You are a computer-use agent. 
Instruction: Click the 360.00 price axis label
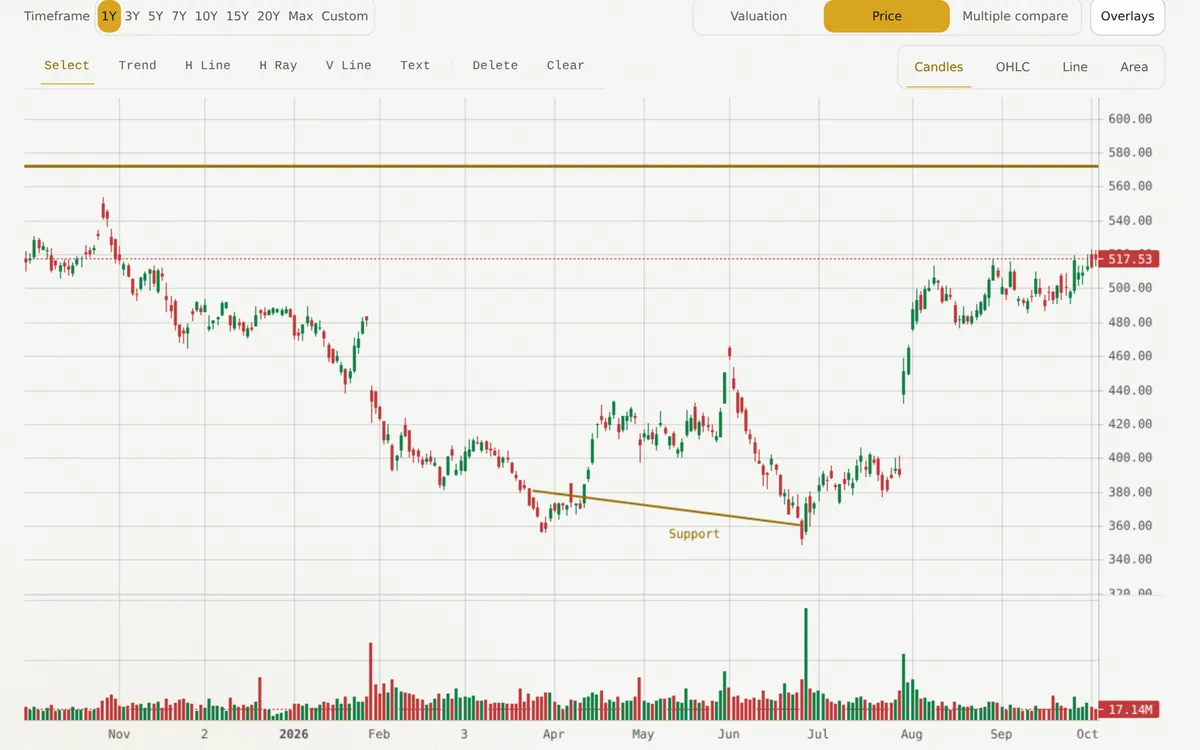click(1130, 526)
